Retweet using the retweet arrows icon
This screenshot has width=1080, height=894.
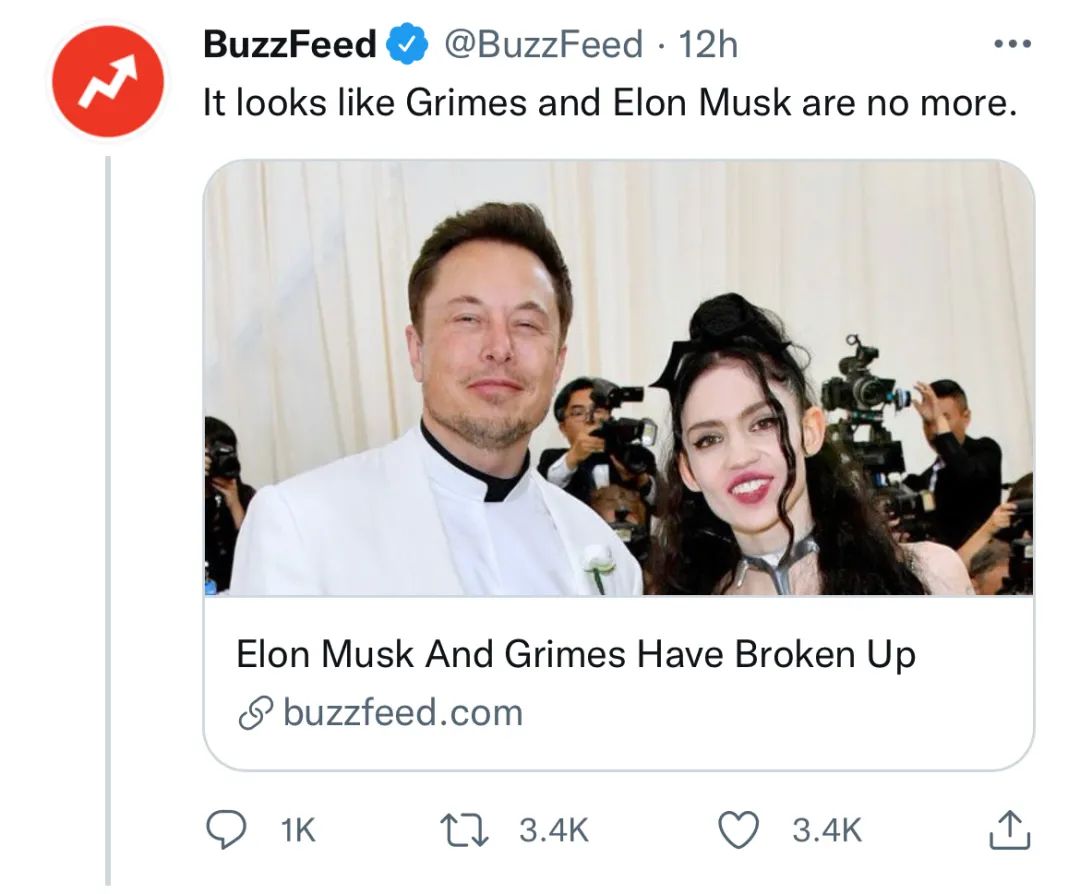click(463, 829)
